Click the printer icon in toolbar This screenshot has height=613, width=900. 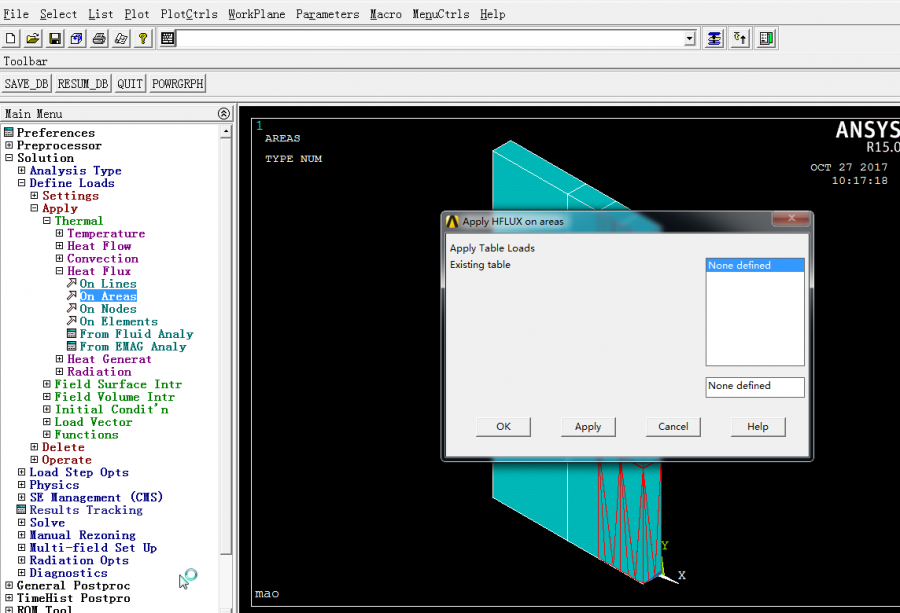point(99,39)
